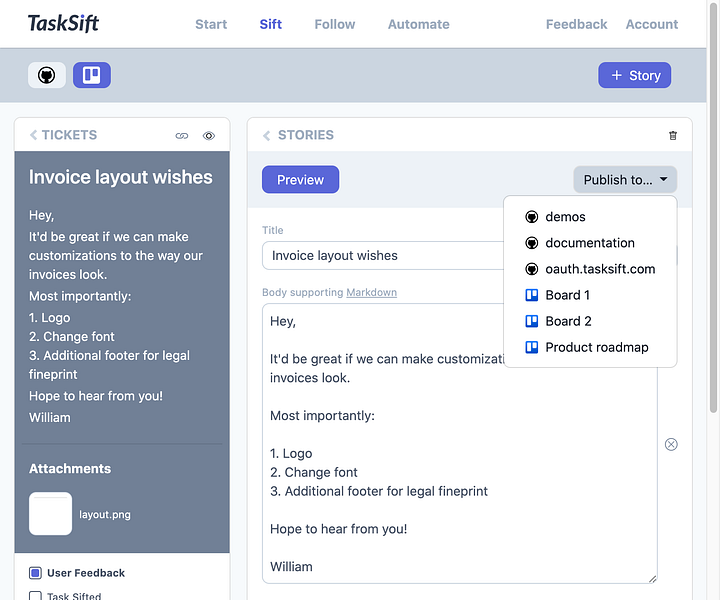This screenshot has height=600, width=720.
Task: Open the Markdown help link
Action: pos(371,292)
